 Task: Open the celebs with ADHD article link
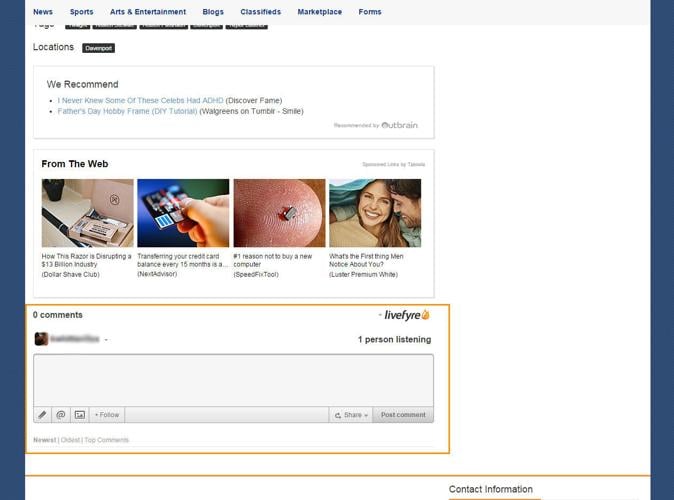point(140,100)
